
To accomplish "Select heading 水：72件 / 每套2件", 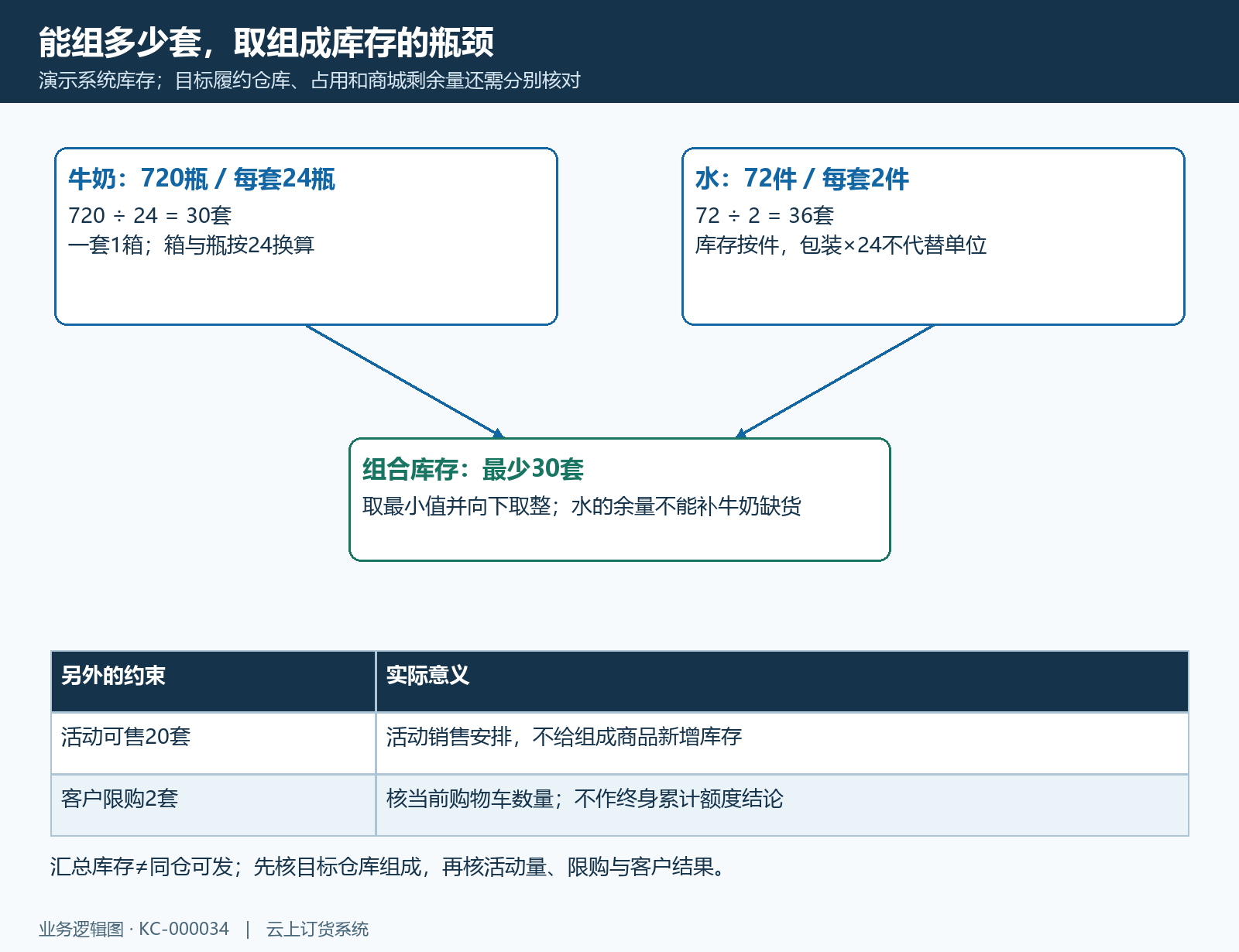I will 802,179.
